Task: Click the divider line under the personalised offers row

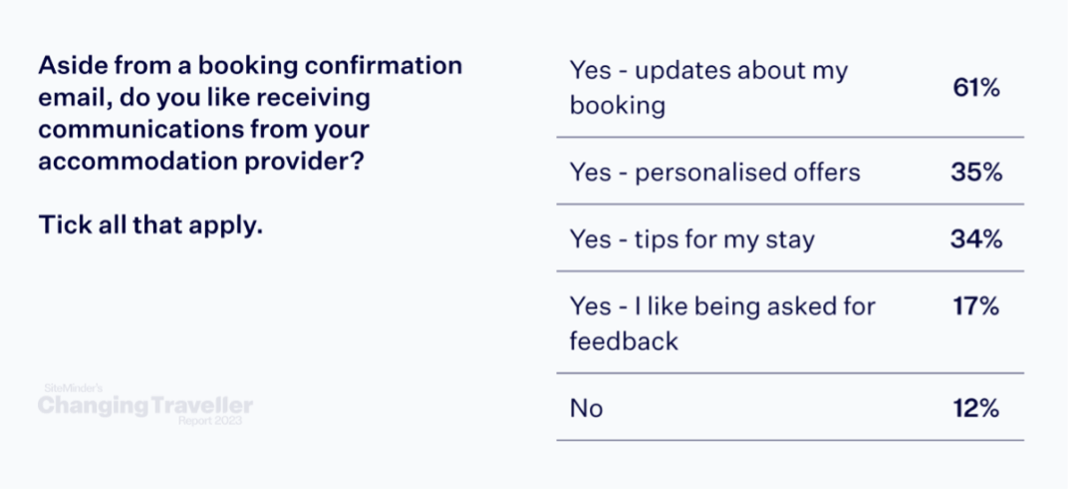Action: pos(790,204)
